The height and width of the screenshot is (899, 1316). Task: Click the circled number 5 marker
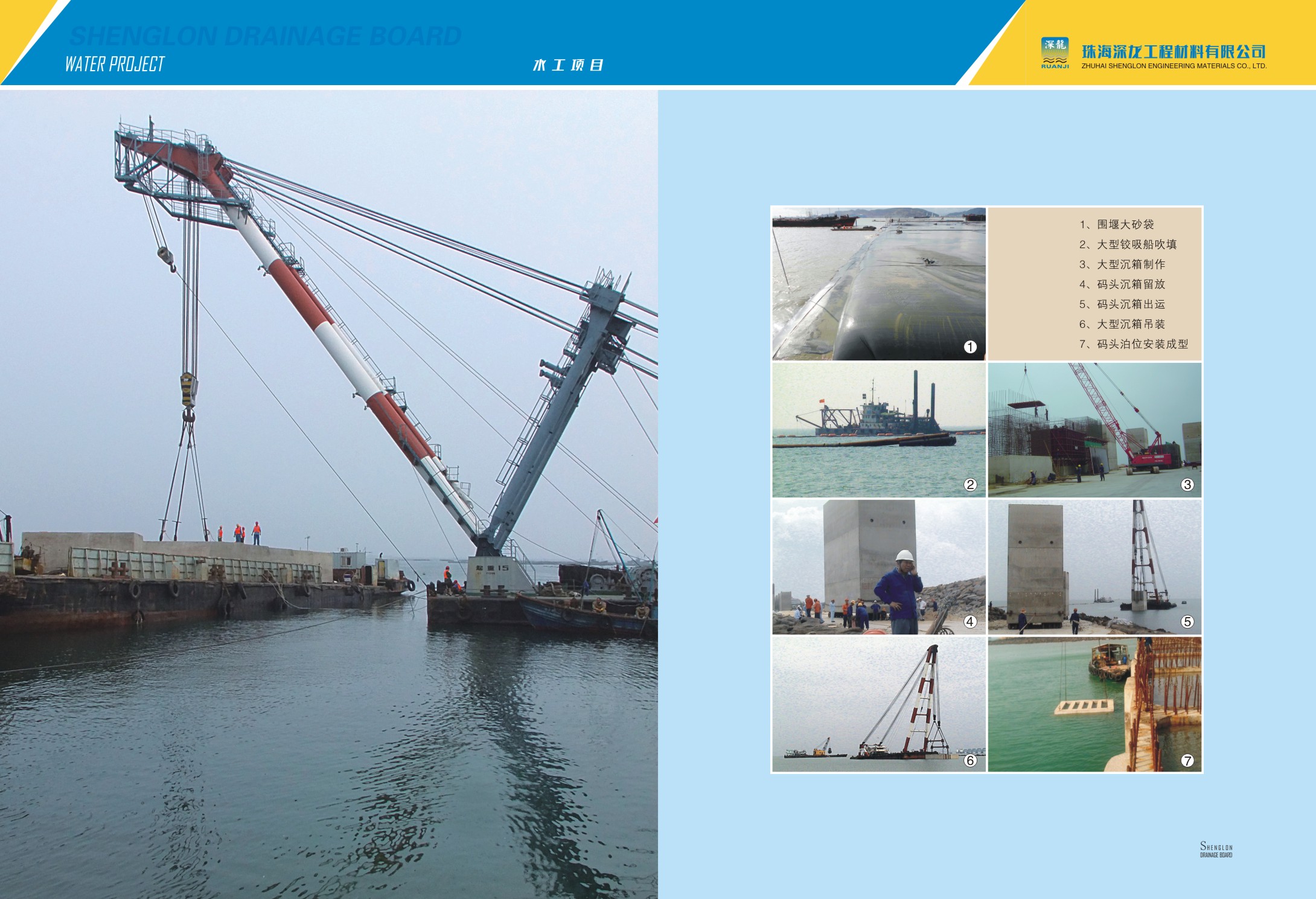pyautogui.click(x=1187, y=621)
